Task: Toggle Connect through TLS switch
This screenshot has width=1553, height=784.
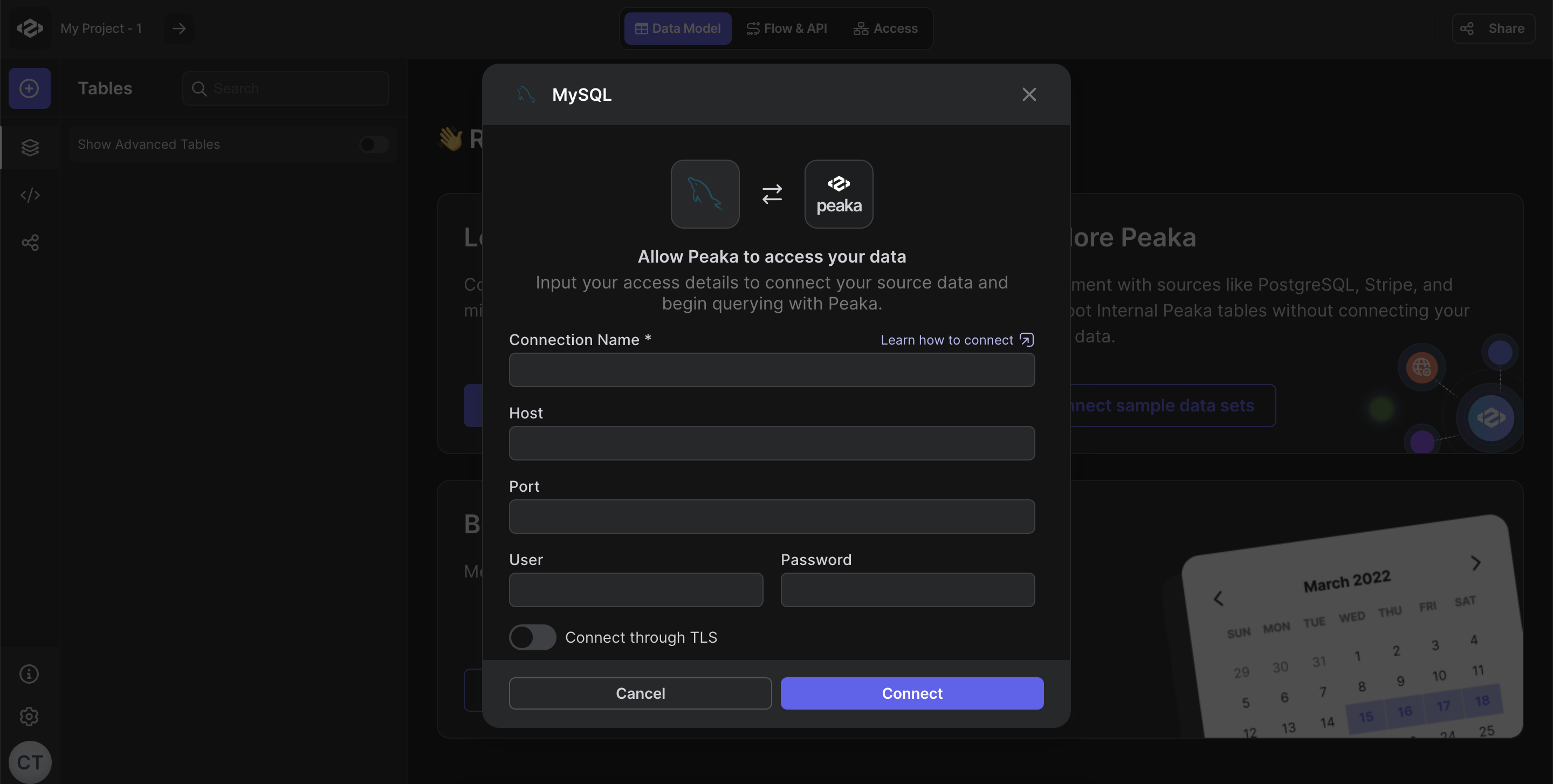Action: coord(532,637)
